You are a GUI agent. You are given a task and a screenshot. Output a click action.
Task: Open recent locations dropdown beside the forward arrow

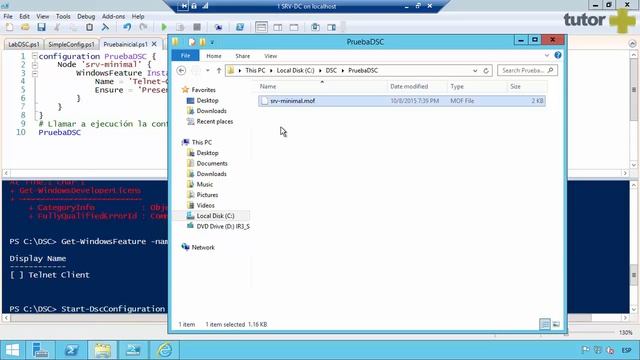click(208, 71)
